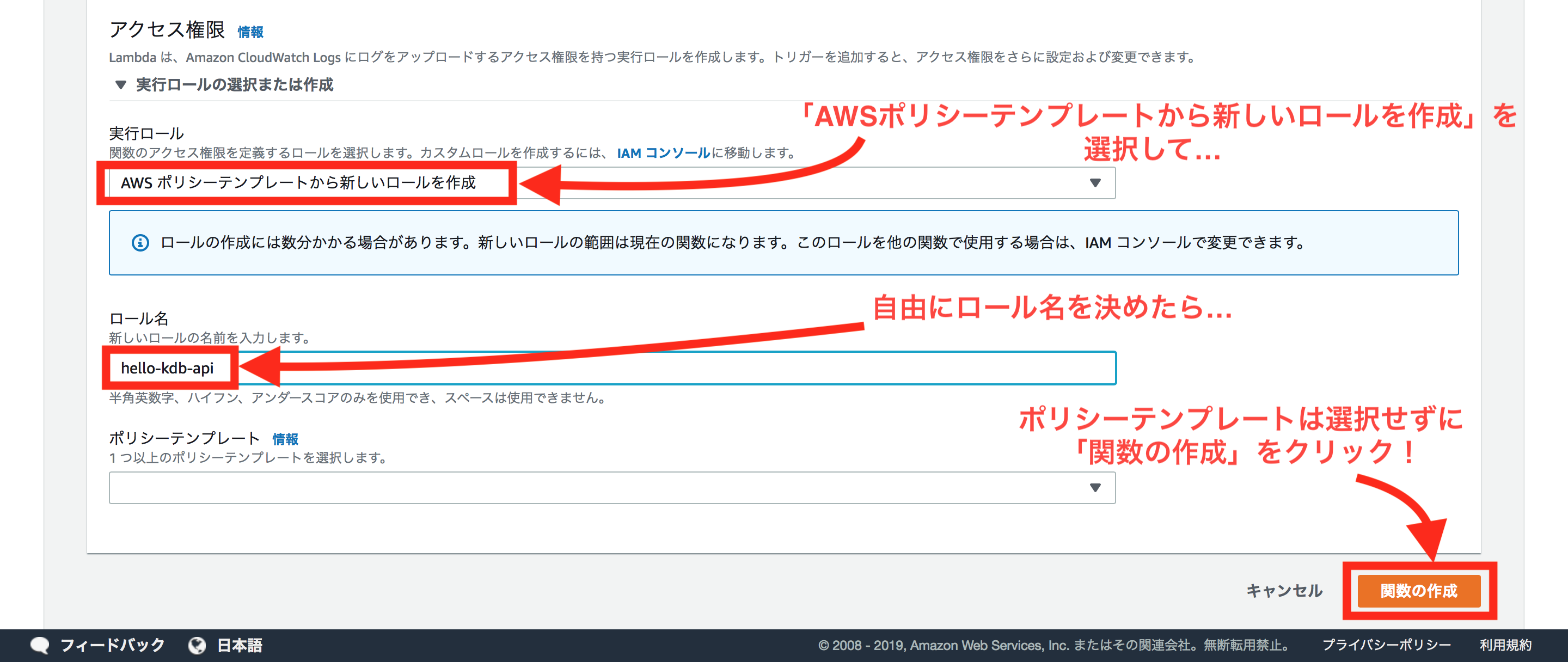
Task: Open the IAM コンソール link
Action: [x=663, y=153]
